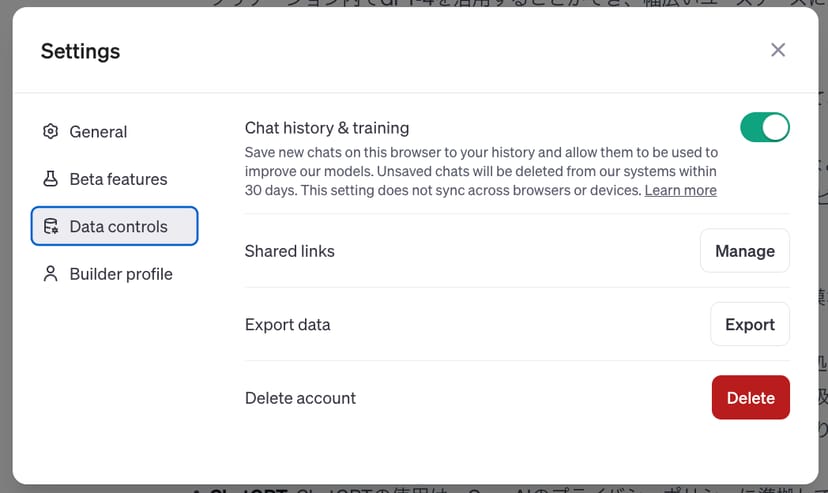Click the Delete account row label
The image size is (828, 493).
coord(300,398)
